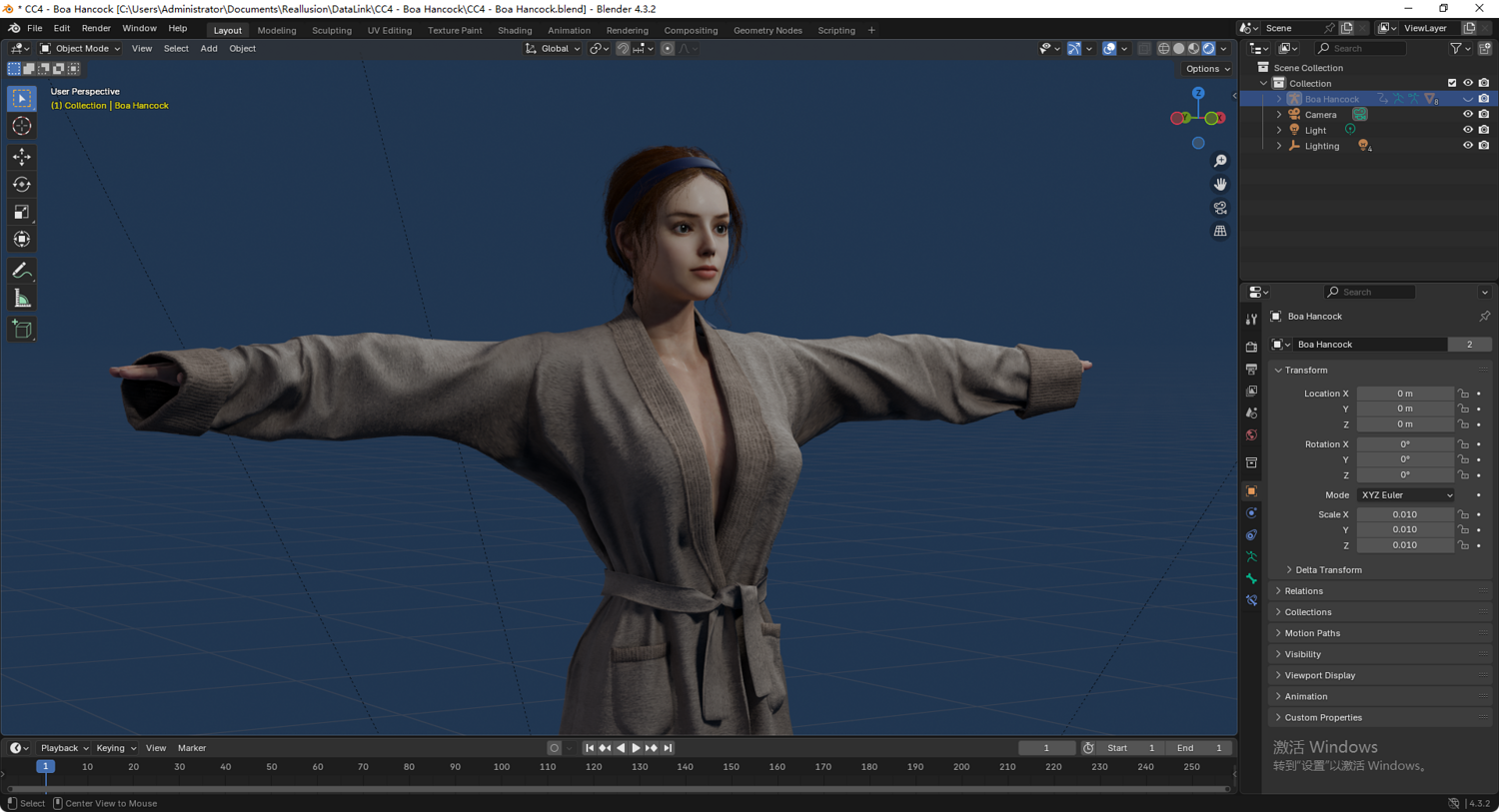
Task: Open the Object Data armature properties tab
Action: (x=1251, y=556)
